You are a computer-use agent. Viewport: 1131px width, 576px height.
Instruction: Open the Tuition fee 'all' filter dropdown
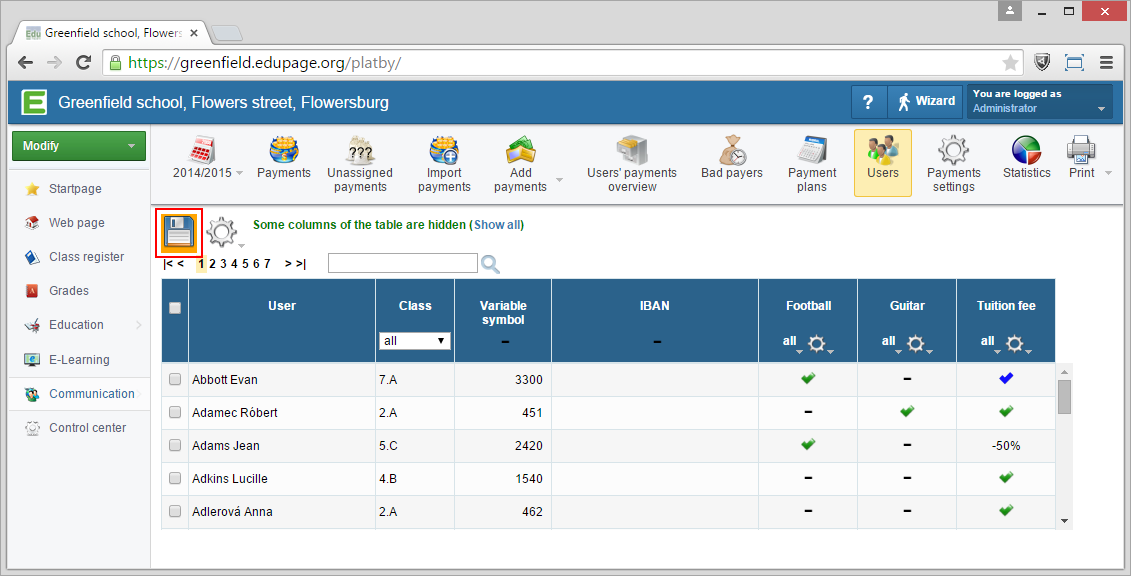click(x=990, y=342)
